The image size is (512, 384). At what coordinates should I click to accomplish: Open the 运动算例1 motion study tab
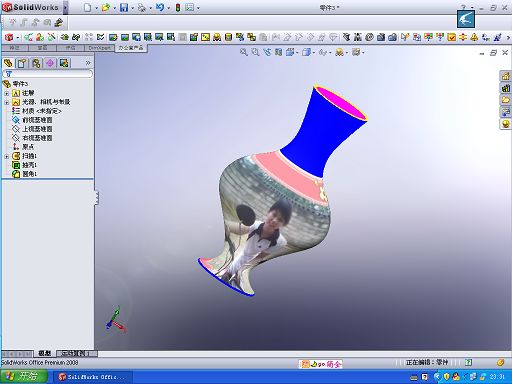pyautogui.click(x=76, y=353)
